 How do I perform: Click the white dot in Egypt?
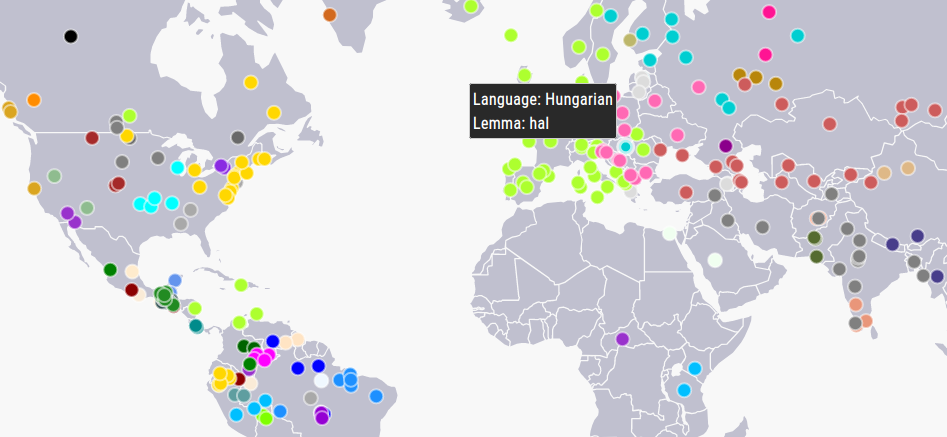pos(669,233)
